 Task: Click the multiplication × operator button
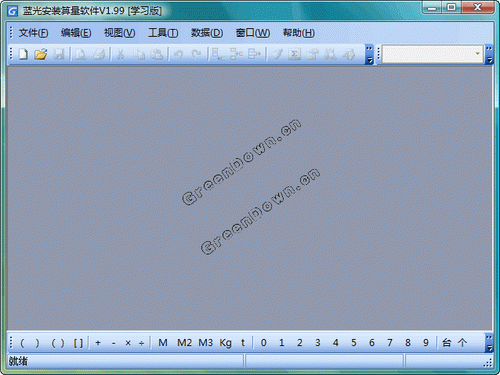[128, 343]
